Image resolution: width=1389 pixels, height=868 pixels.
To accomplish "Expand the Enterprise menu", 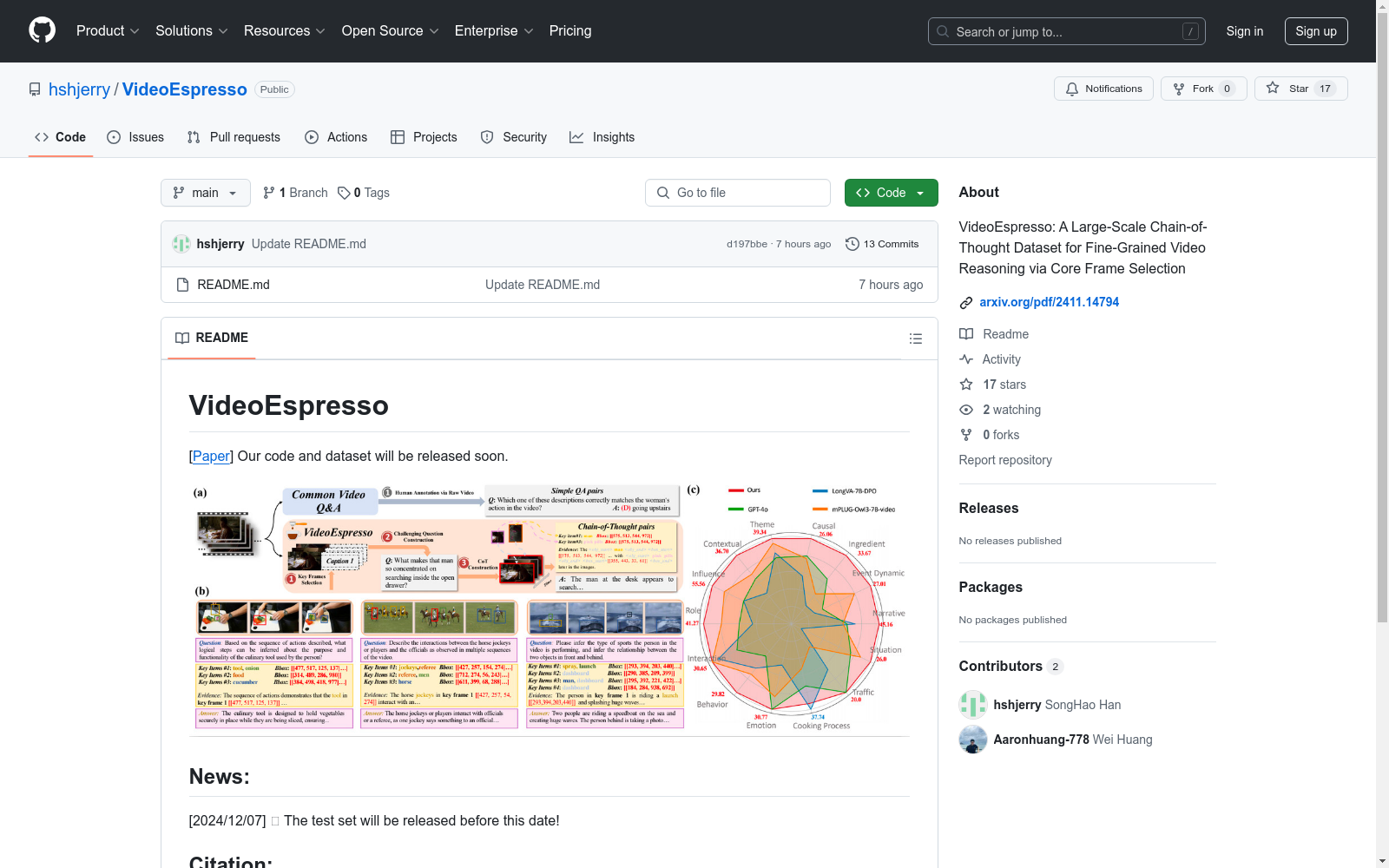I will [494, 31].
